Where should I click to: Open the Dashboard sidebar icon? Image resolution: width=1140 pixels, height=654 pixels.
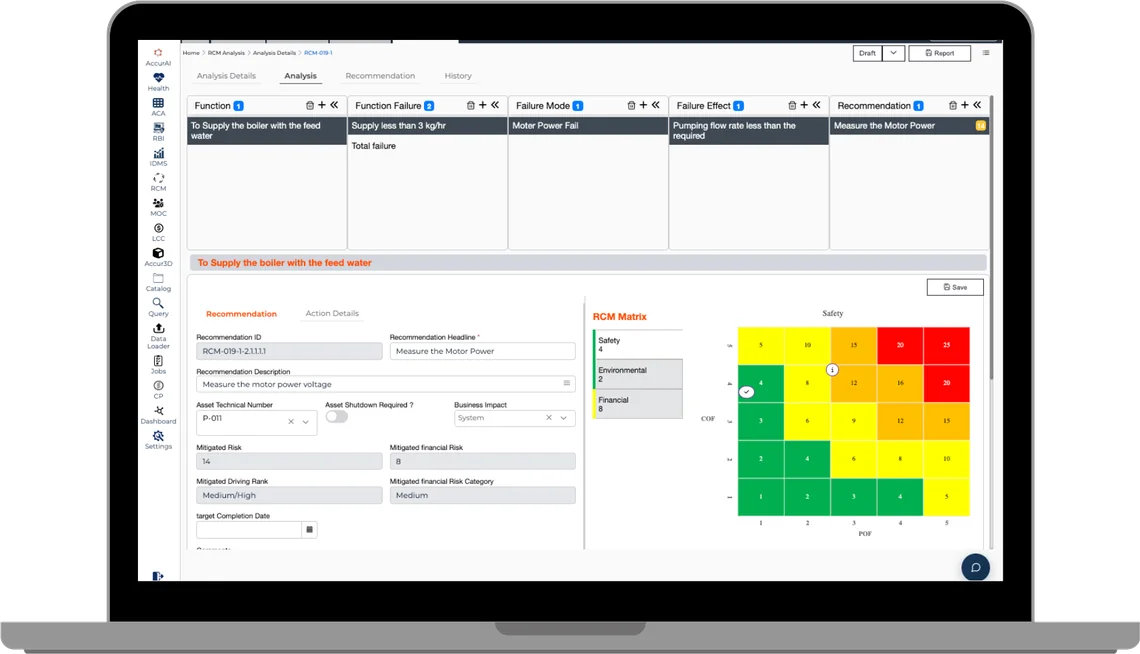tap(158, 411)
